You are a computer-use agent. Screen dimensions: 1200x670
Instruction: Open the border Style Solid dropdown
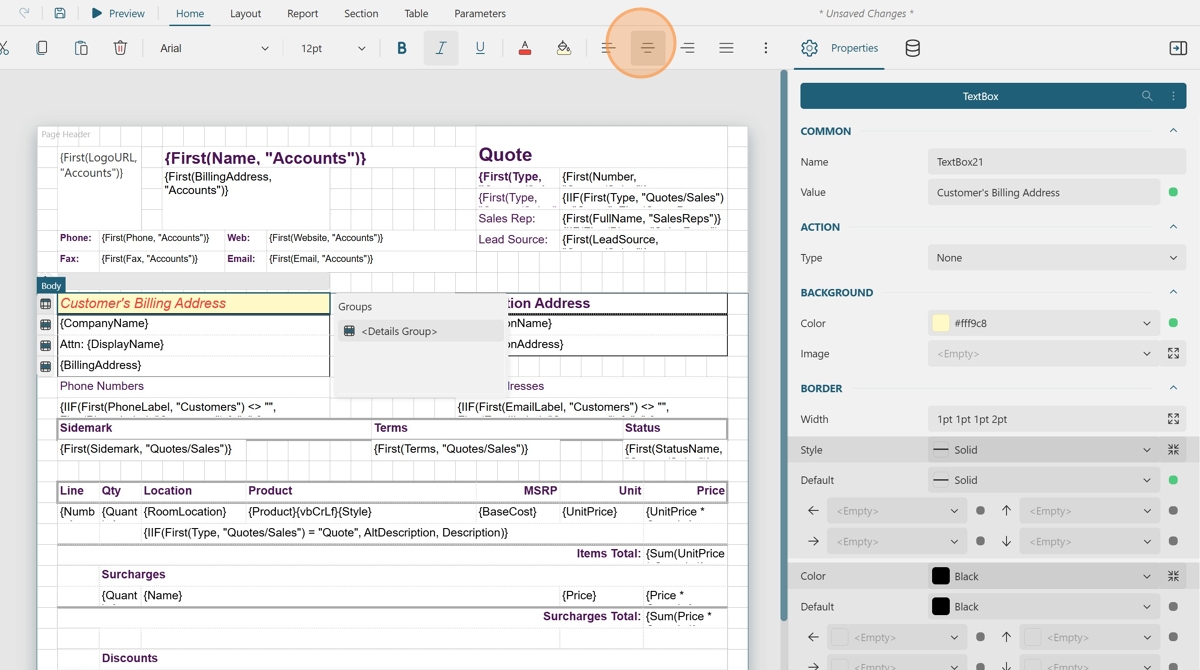pos(1044,450)
